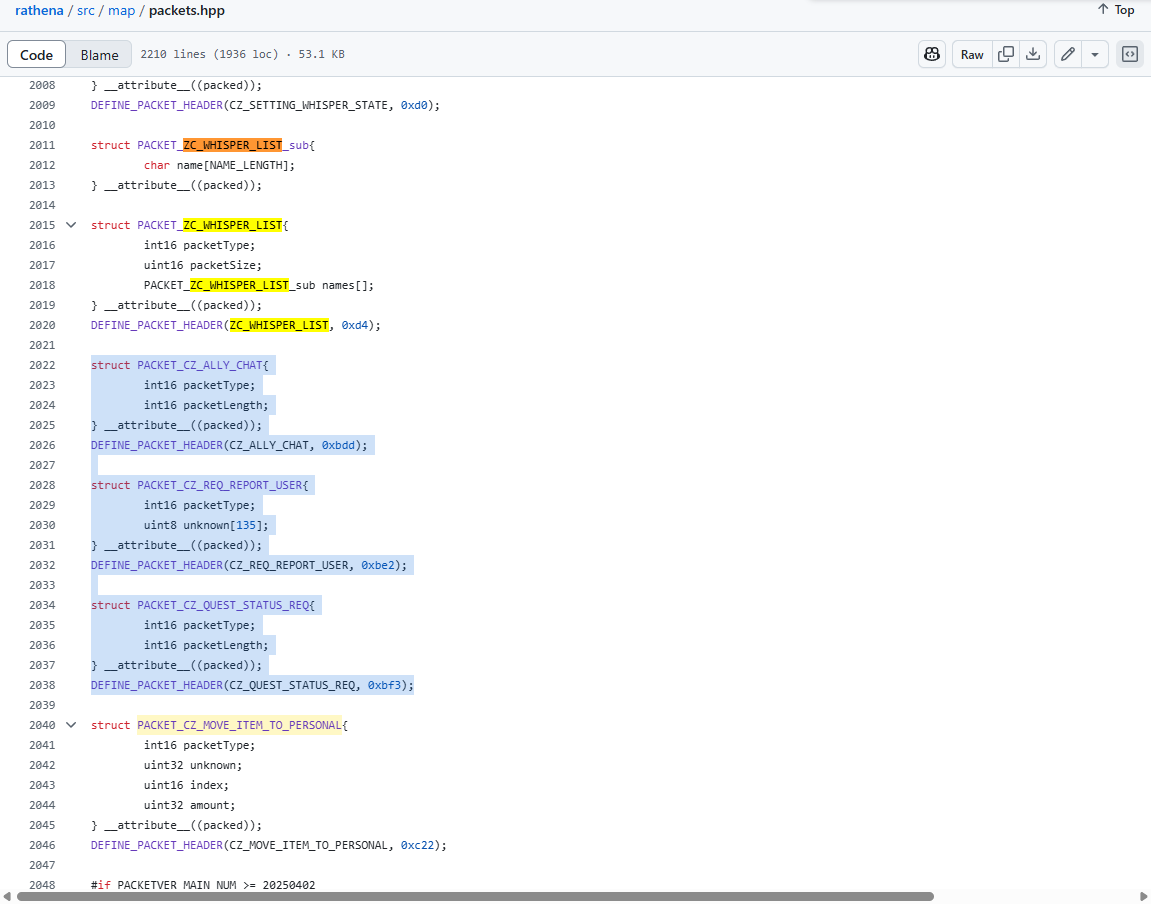Click the horizontal scrollbar thumb
This screenshot has width=1151, height=904.
point(475,897)
